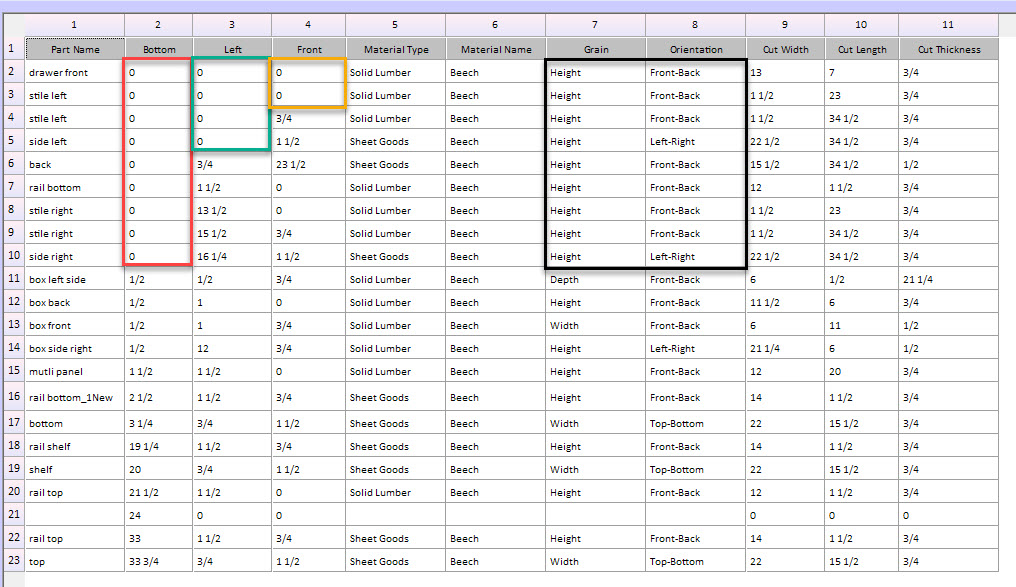
Task: Click the Cut Width column header
Action: point(785,49)
